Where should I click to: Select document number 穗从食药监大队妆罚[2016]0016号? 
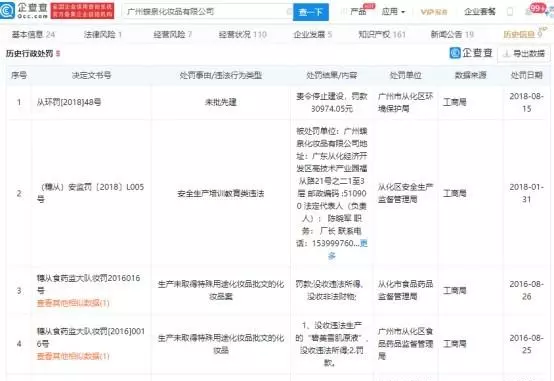click(x=91, y=338)
